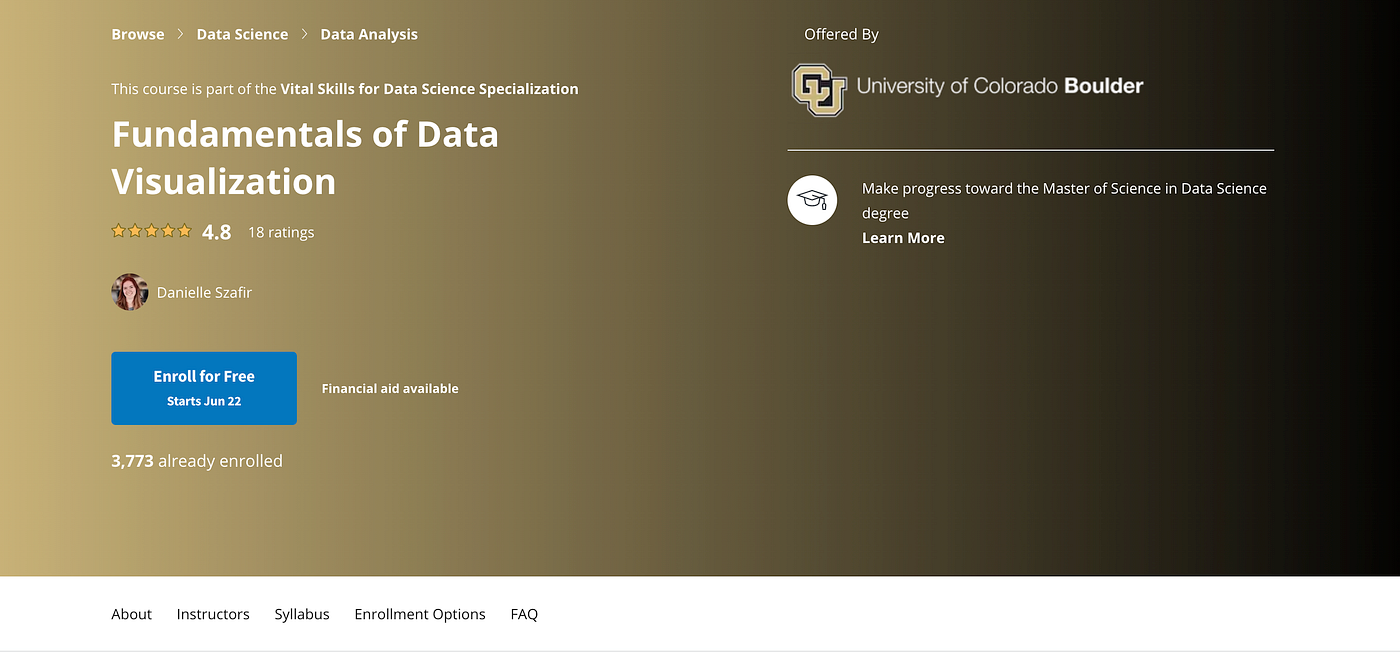This screenshot has width=1400, height=653.
Task: Open Danielle Szafir's profile photo
Action: 130,292
